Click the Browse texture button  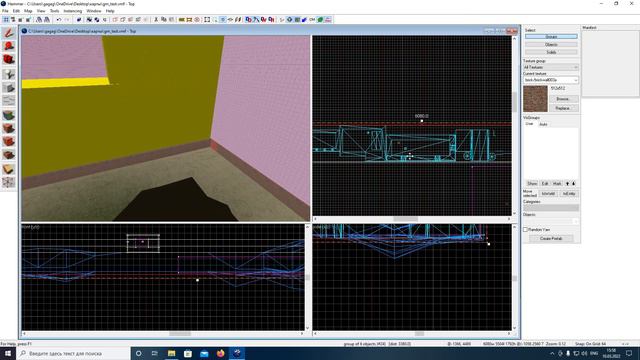[x=563, y=99]
